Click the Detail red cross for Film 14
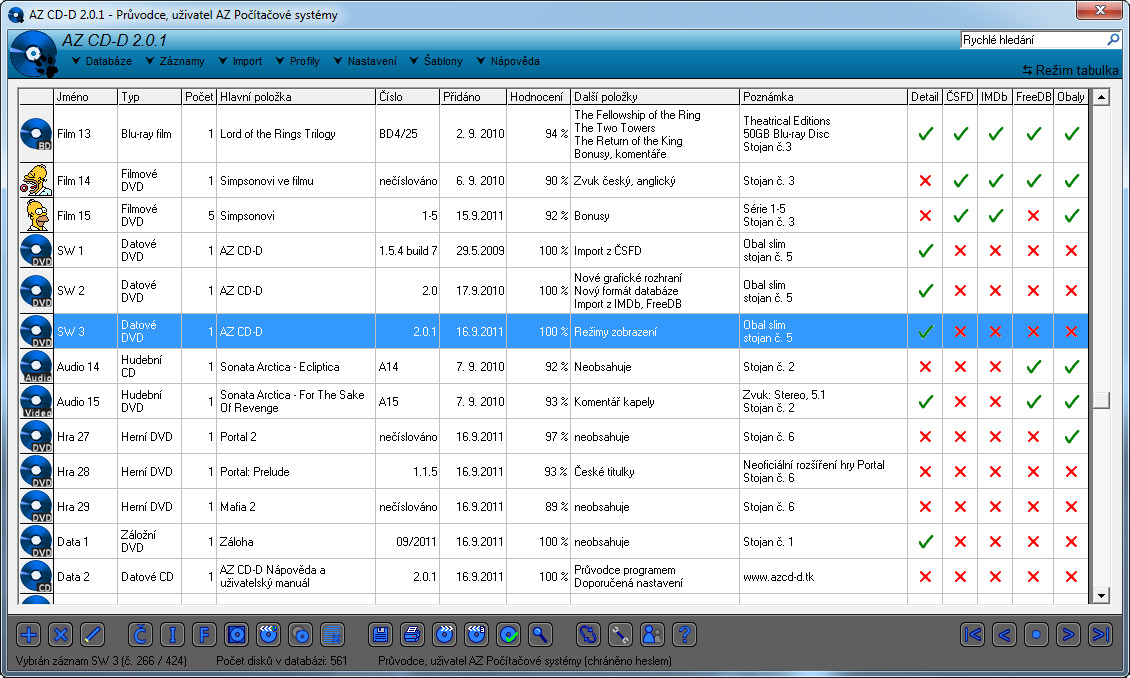 pos(925,181)
